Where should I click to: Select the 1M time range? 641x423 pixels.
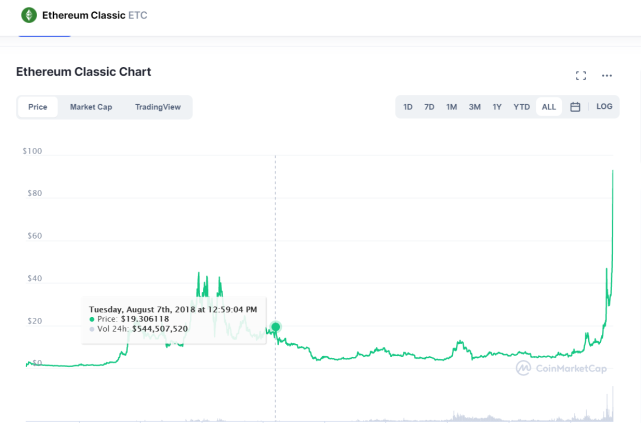click(451, 107)
